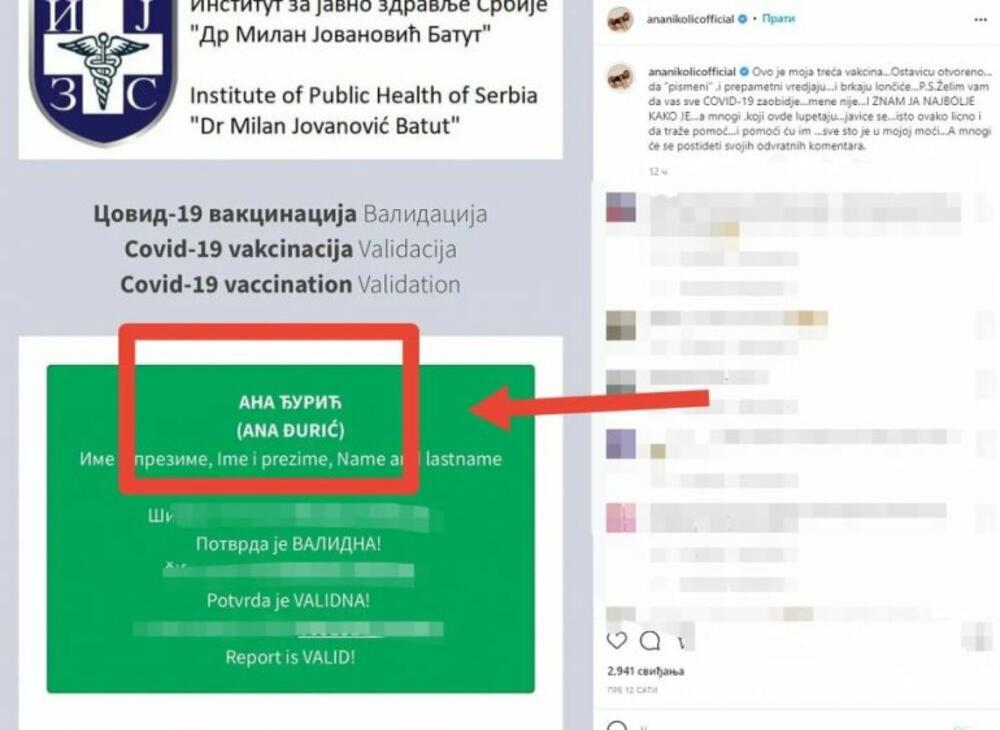The height and width of the screenshot is (730, 1000).
Task: View the 2.941 свиђања likes list
Action: (645, 671)
